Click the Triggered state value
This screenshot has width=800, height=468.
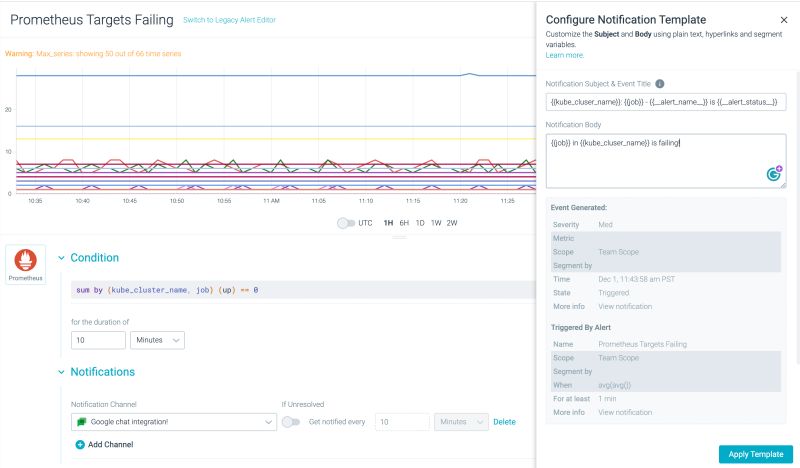click(613, 293)
